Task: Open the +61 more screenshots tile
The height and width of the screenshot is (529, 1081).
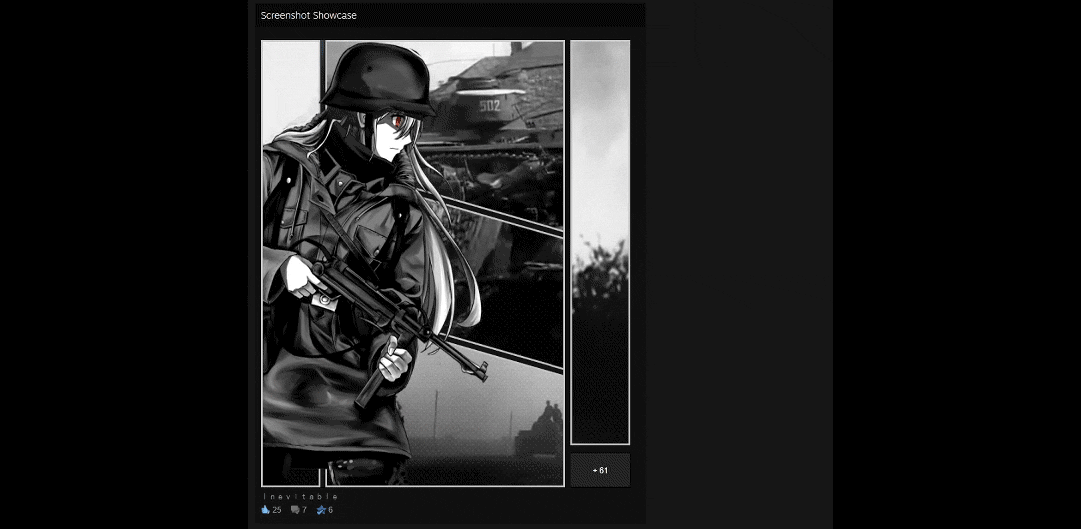Action: (x=600, y=470)
